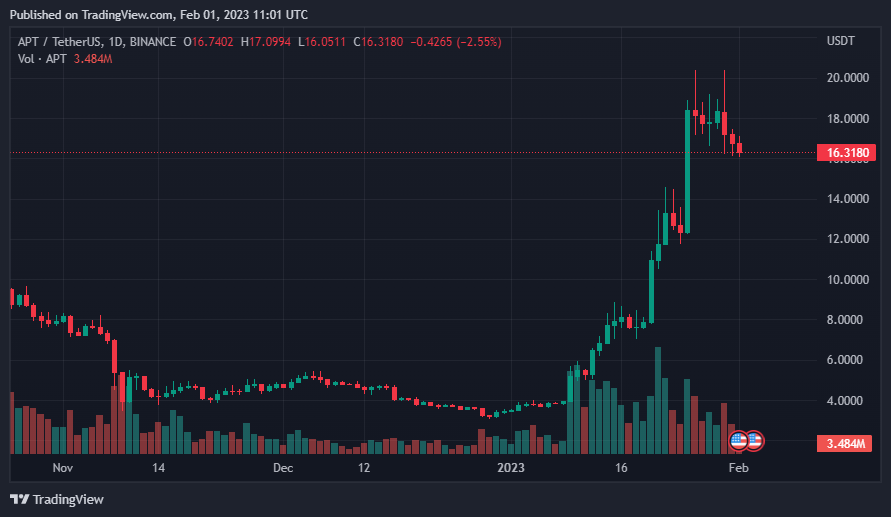Screen dimensions: 891x517
Task: Click the latest red candle at dotted price line
Action: point(739,148)
